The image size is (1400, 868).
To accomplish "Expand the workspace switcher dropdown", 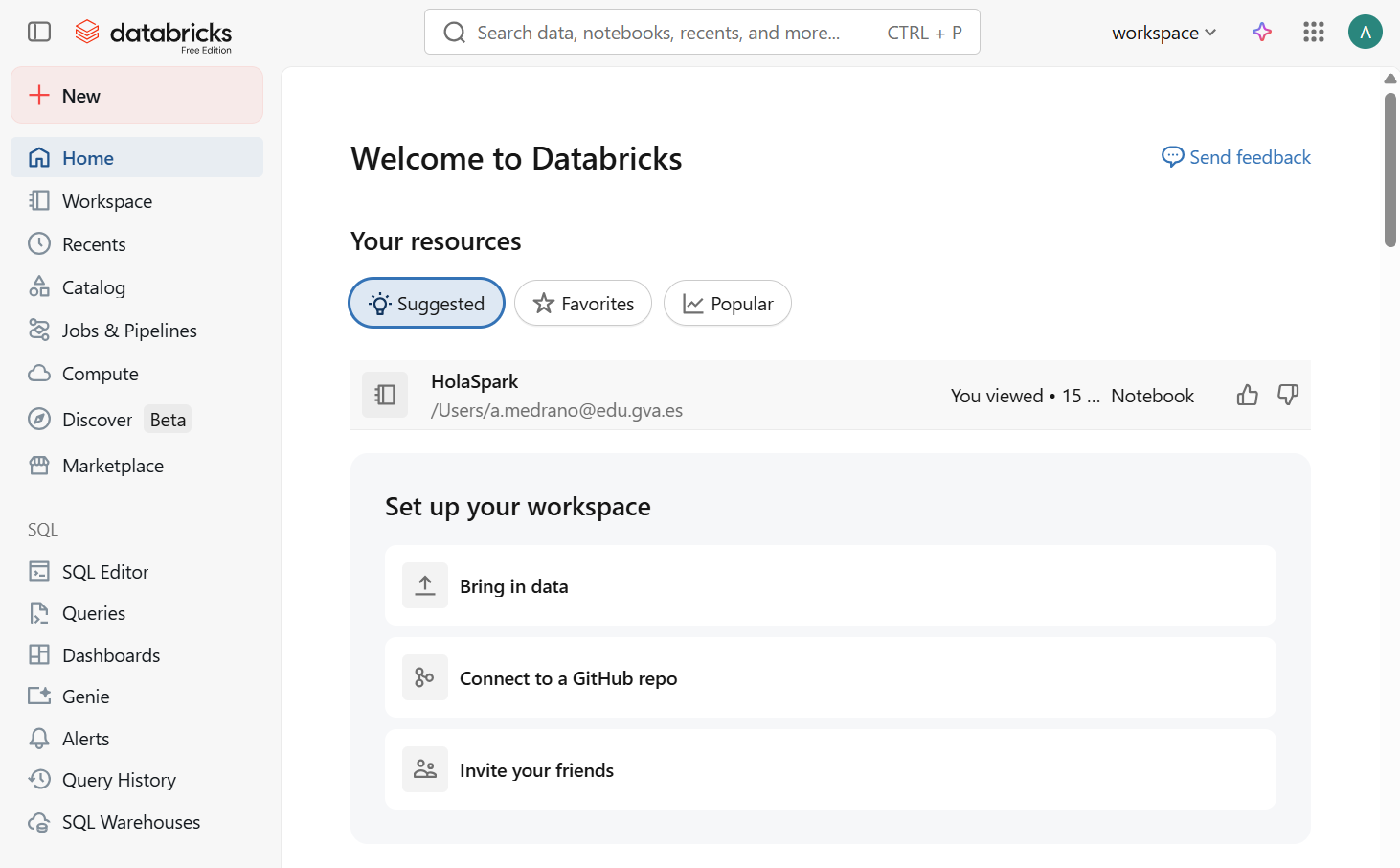I will pyautogui.click(x=1163, y=33).
